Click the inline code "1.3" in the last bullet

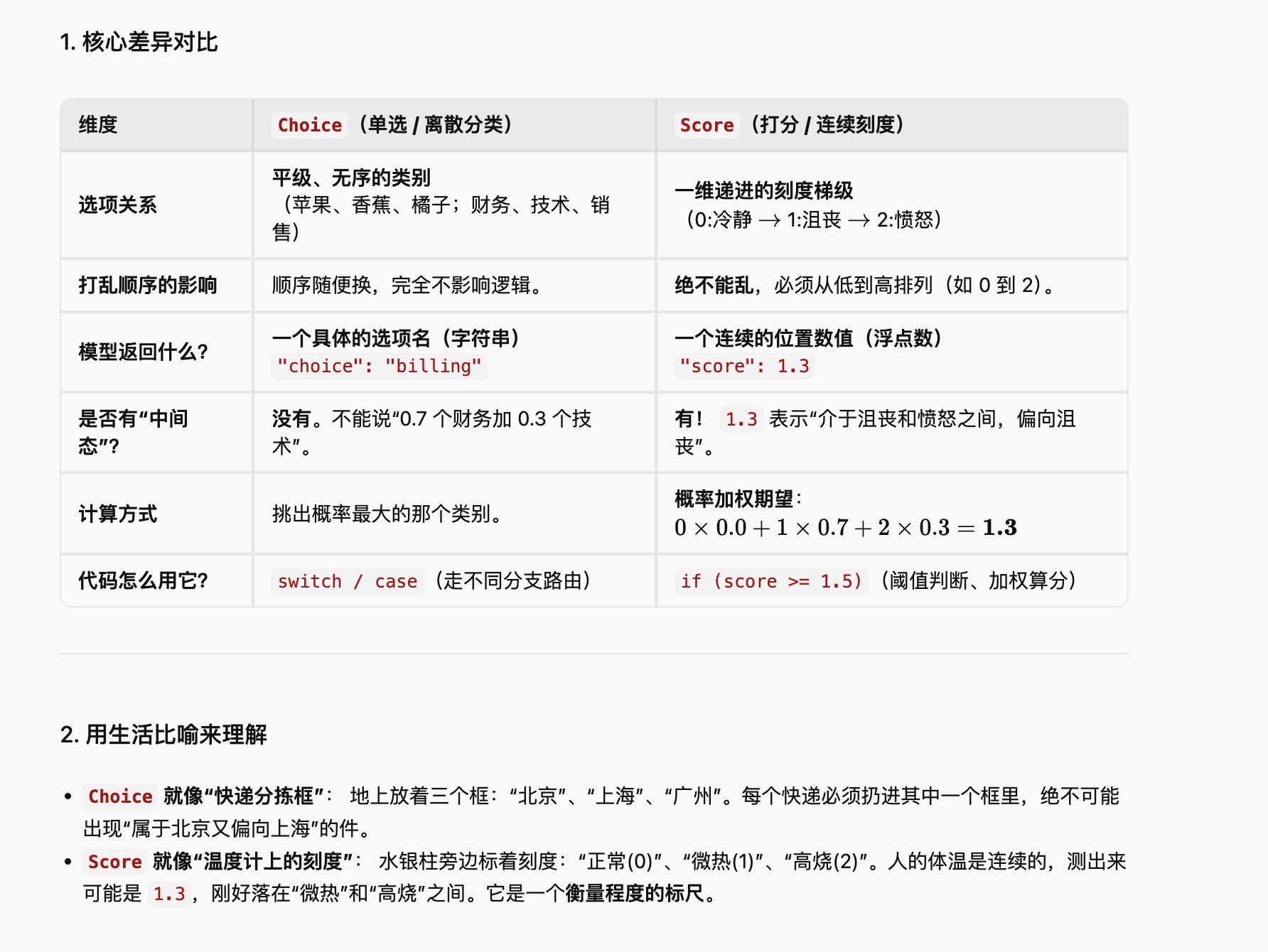[x=169, y=894]
